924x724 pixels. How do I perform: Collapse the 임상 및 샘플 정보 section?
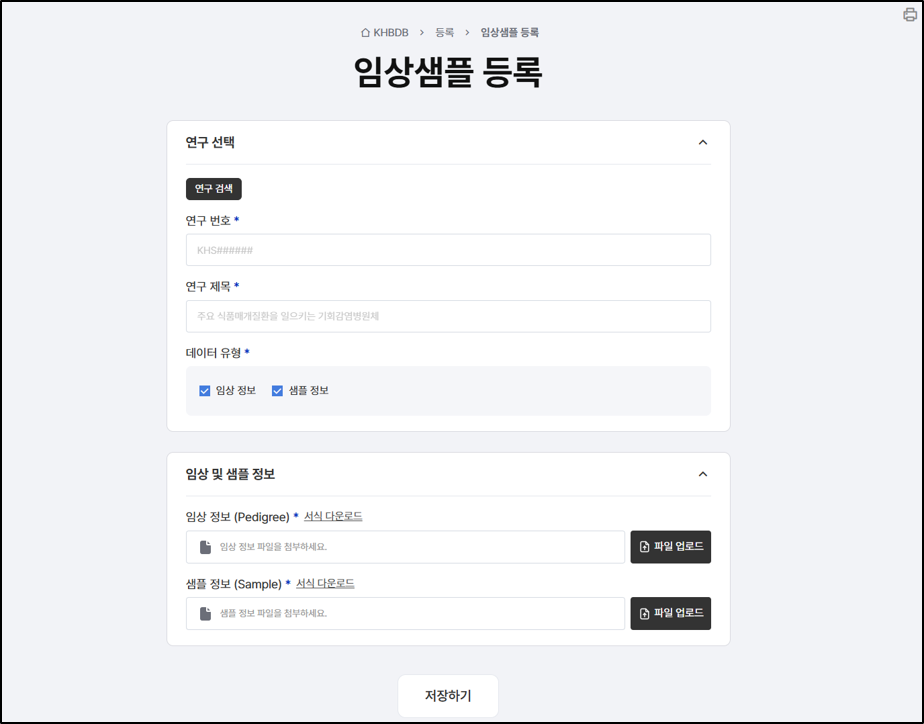coord(703,473)
